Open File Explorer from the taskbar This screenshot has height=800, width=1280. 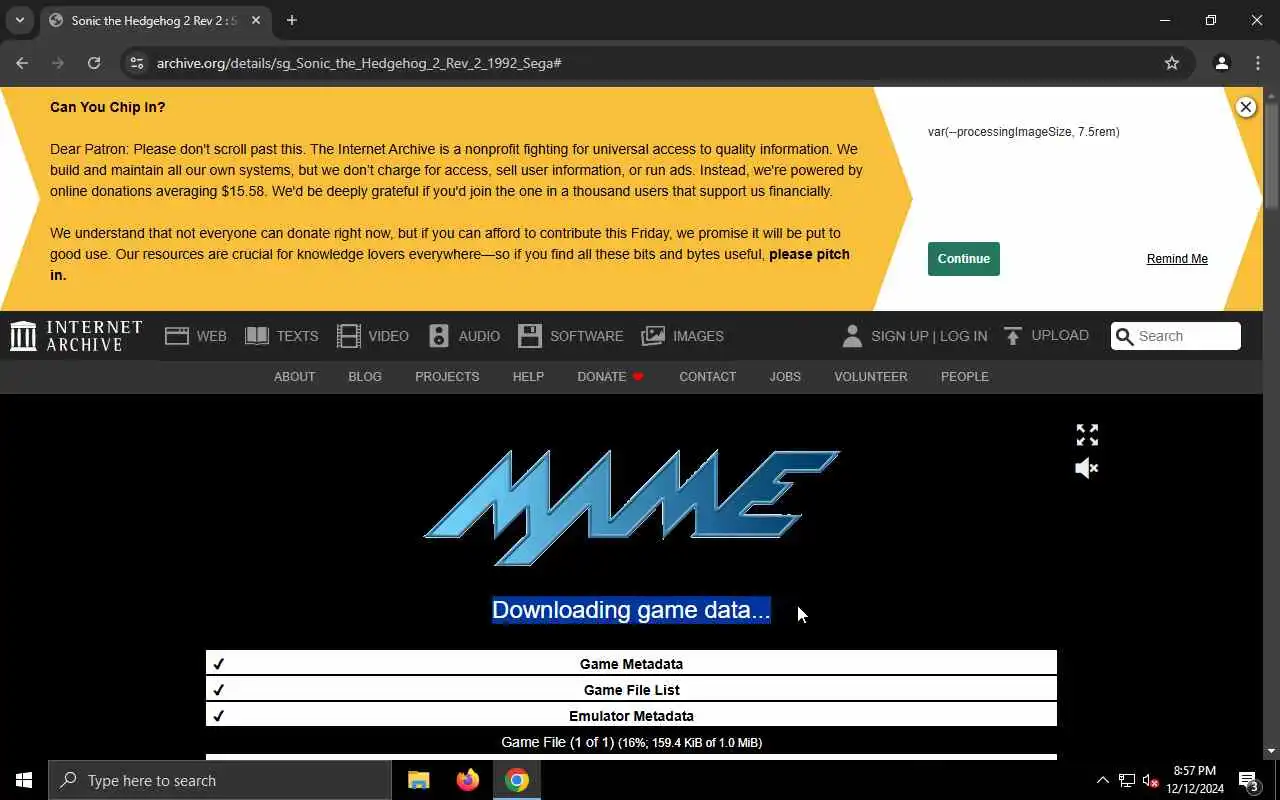coord(419,780)
